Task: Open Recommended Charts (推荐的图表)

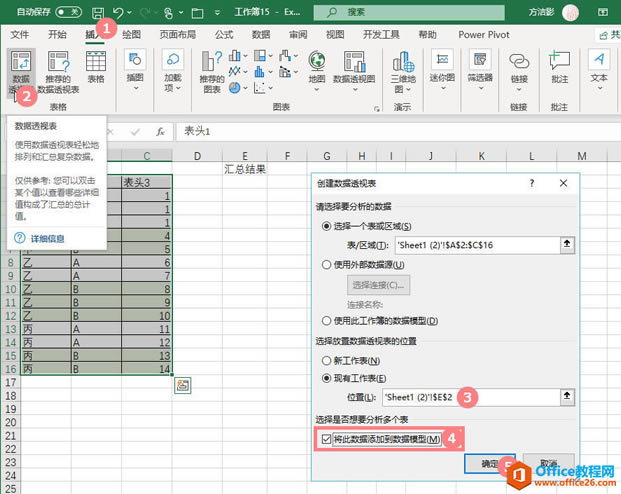Action: [x=212, y=72]
